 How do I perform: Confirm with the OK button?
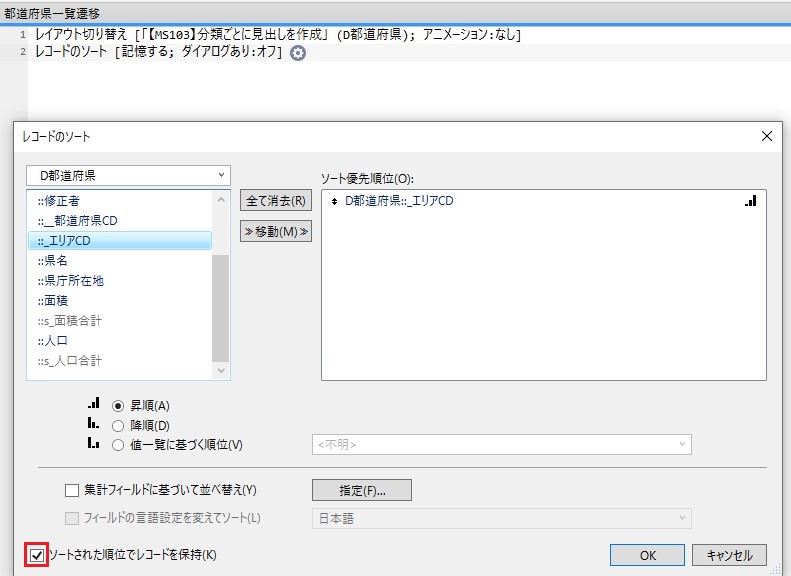coord(647,555)
